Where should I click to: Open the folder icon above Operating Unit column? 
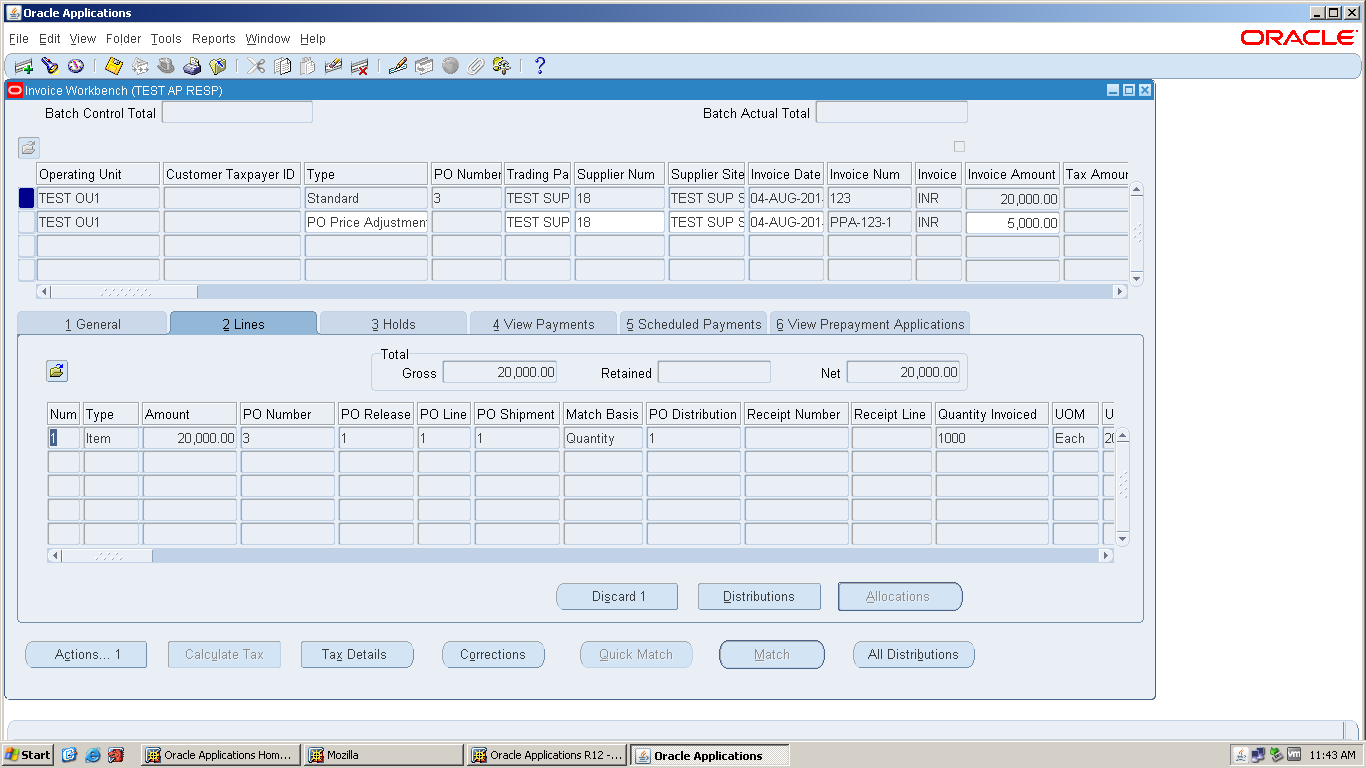click(x=28, y=147)
